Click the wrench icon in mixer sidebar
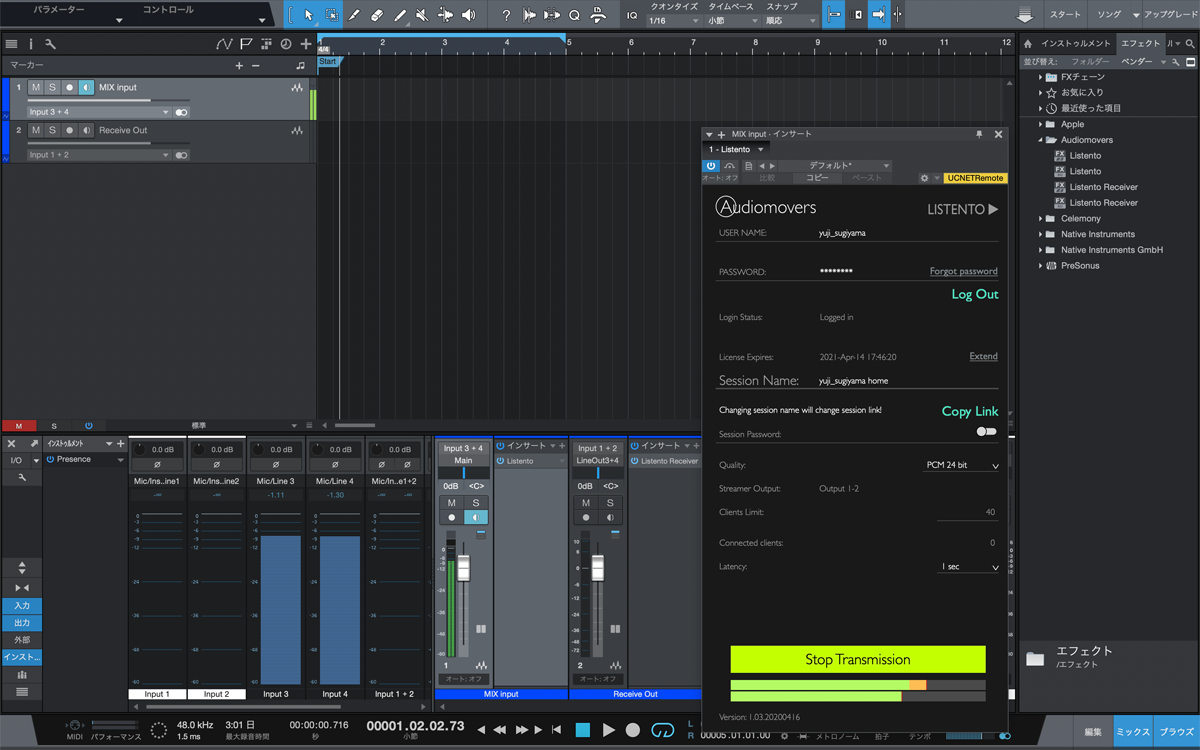Image resolution: width=1200 pixels, height=750 pixels. point(22,478)
